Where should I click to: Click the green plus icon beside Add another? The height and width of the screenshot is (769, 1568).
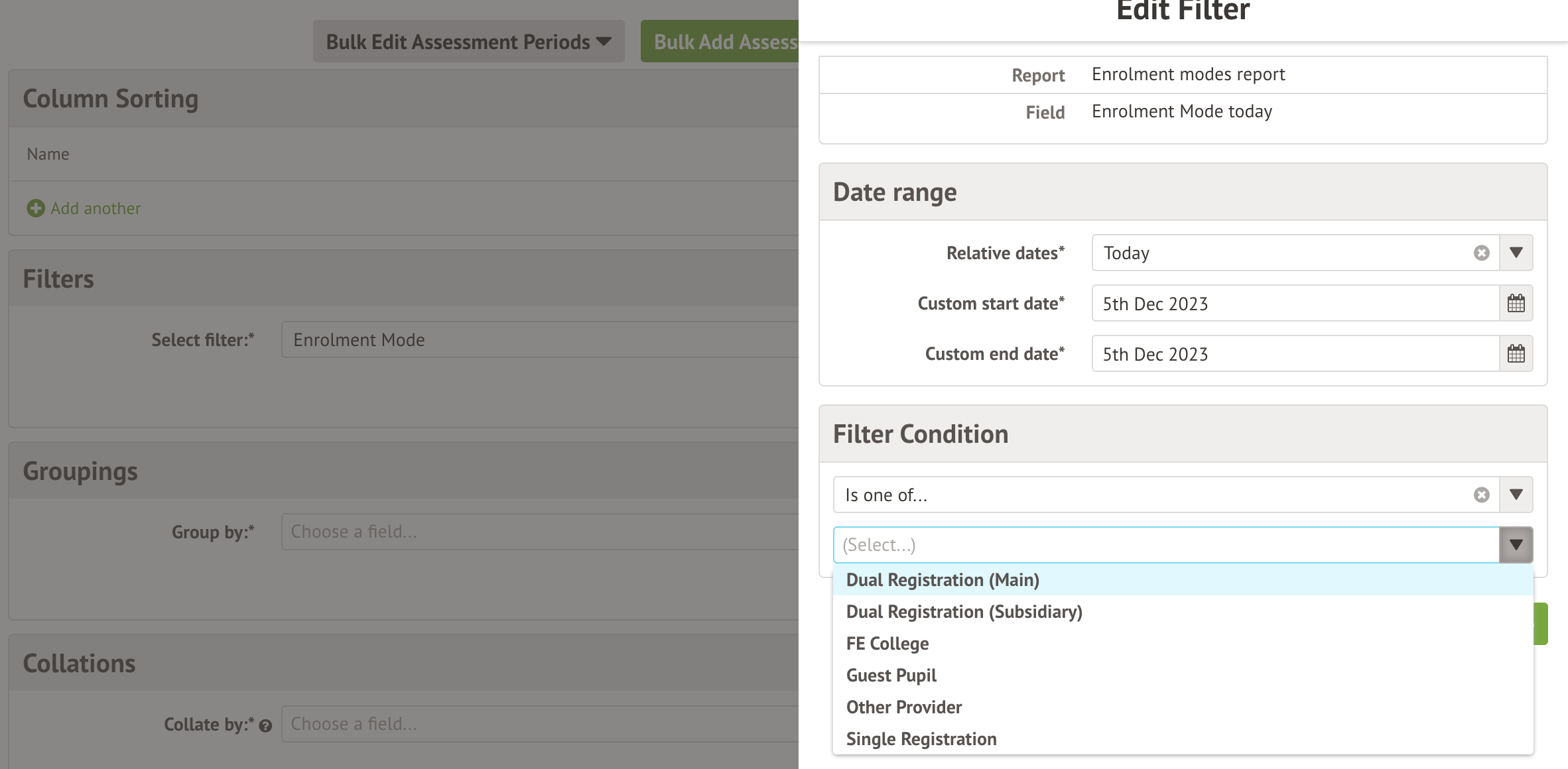(x=36, y=209)
